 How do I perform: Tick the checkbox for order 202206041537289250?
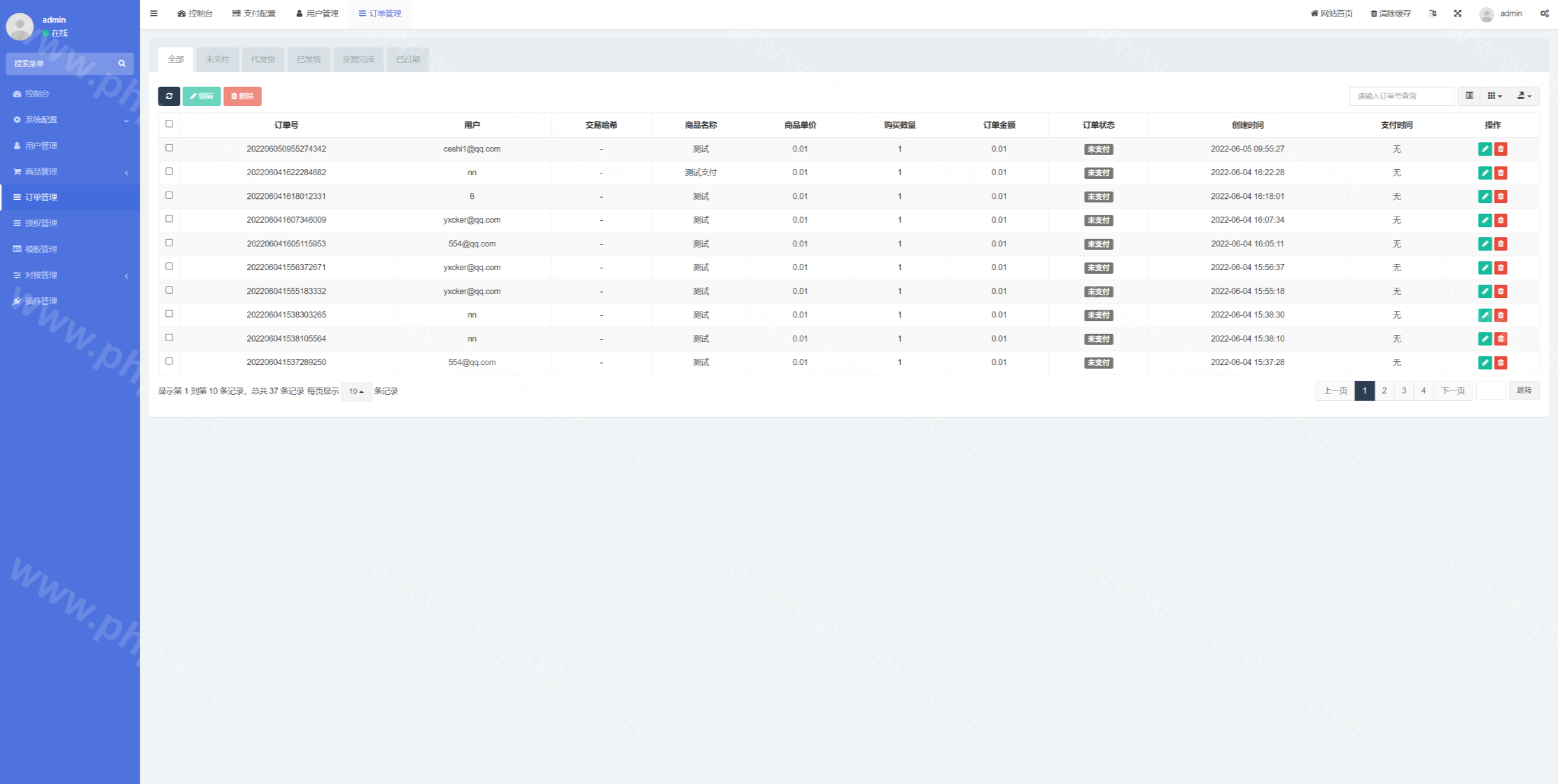pos(169,361)
